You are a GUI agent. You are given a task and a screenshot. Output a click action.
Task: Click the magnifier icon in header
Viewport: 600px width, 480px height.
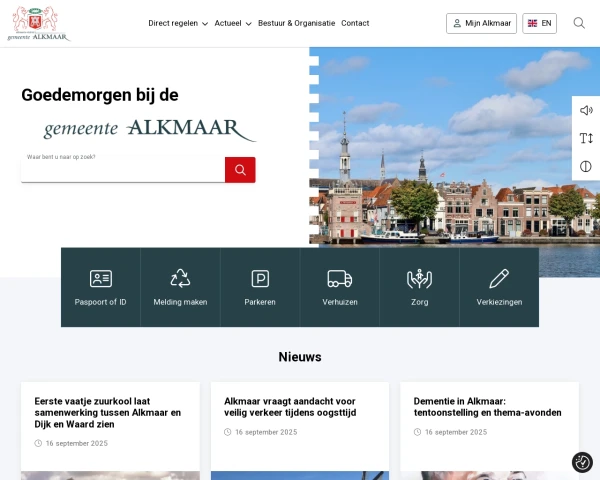(x=579, y=23)
